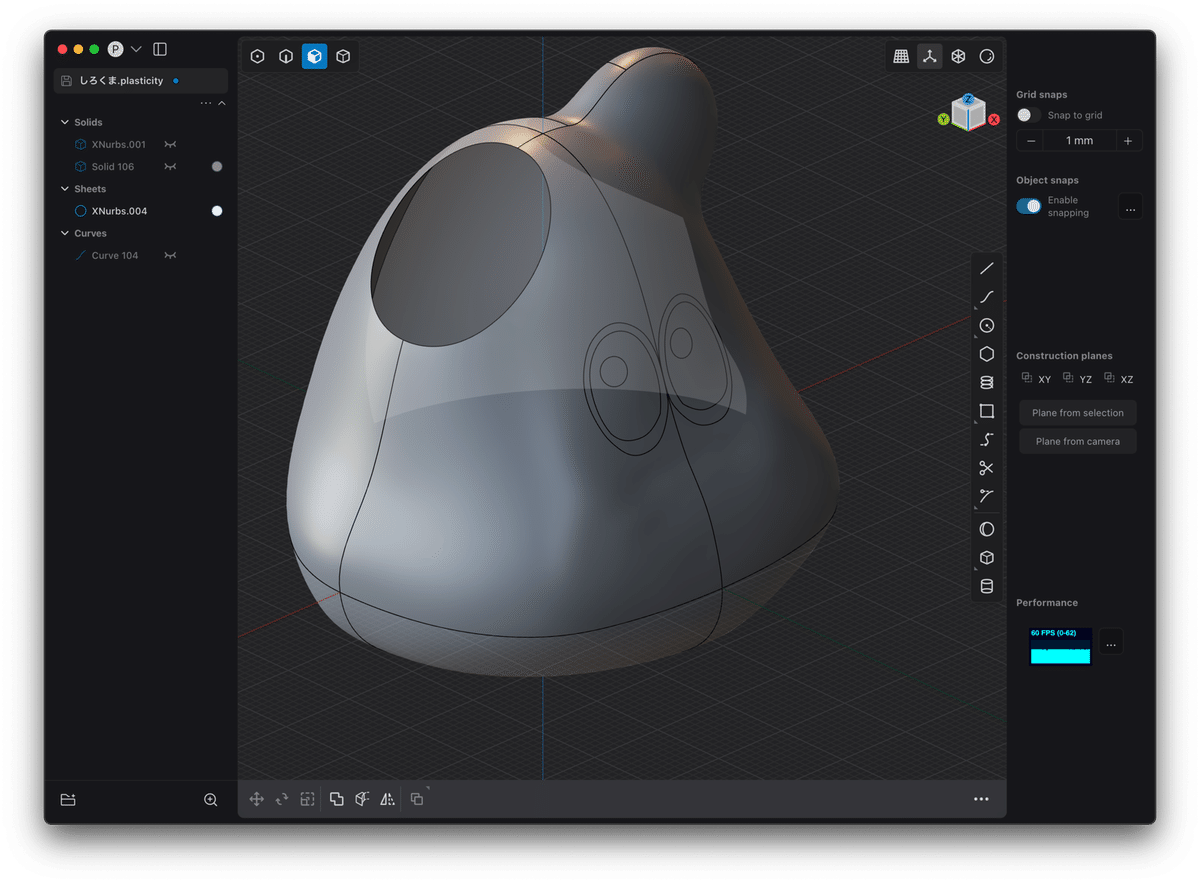
Task: Show the hidden Solid 106 object
Action: click(170, 167)
